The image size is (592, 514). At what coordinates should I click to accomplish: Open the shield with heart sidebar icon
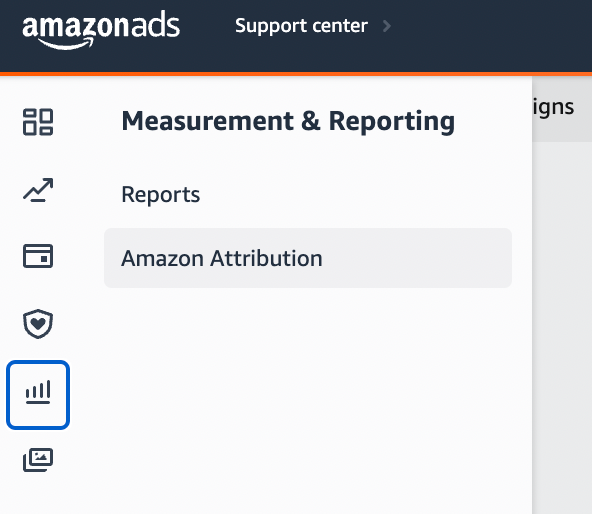pos(38,324)
